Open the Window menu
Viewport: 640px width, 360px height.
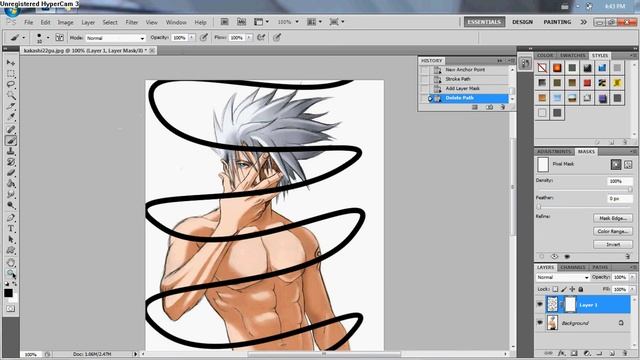tap(176, 22)
